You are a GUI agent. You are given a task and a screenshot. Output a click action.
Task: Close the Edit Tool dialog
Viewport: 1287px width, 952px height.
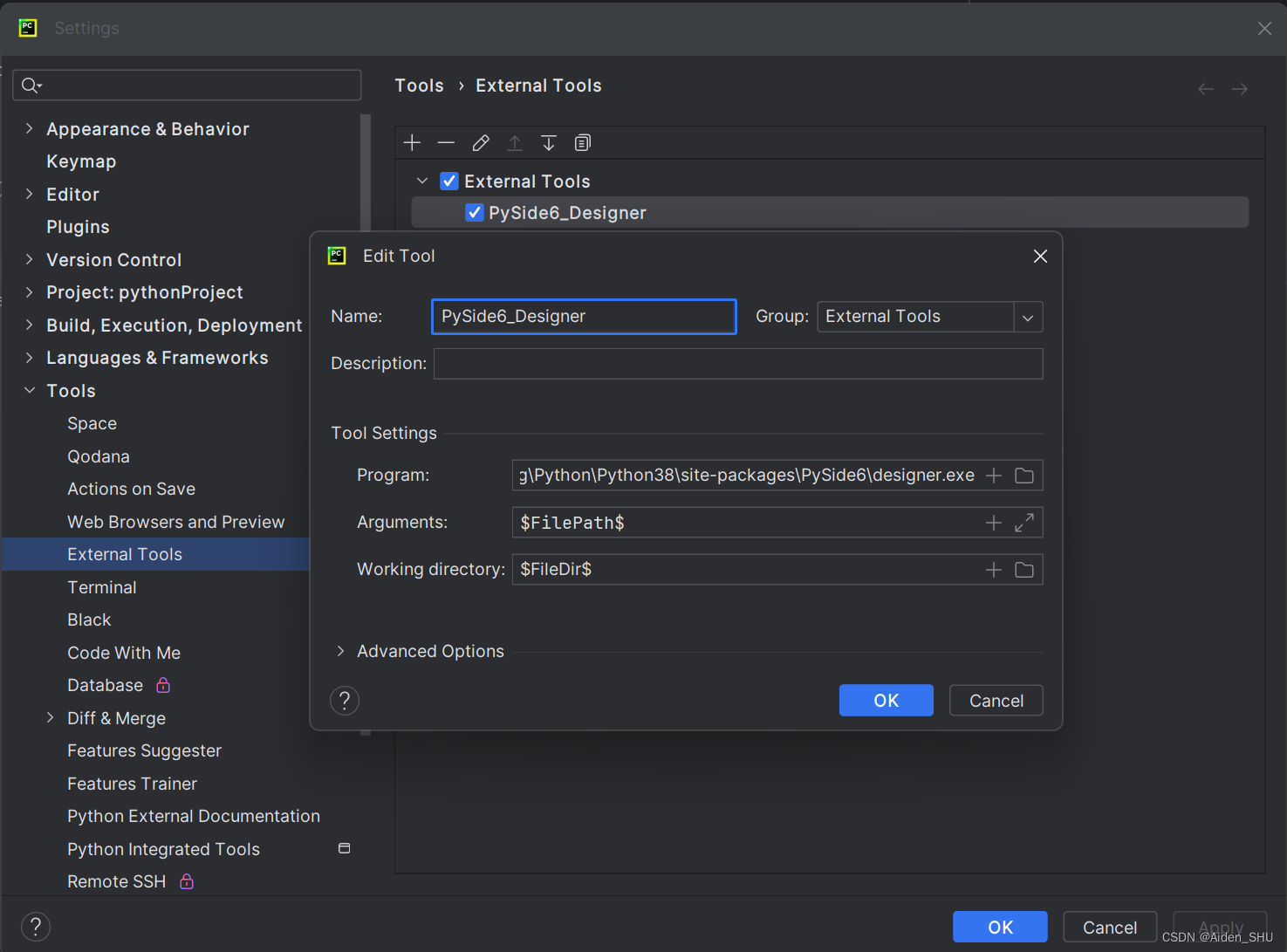(x=1040, y=256)
